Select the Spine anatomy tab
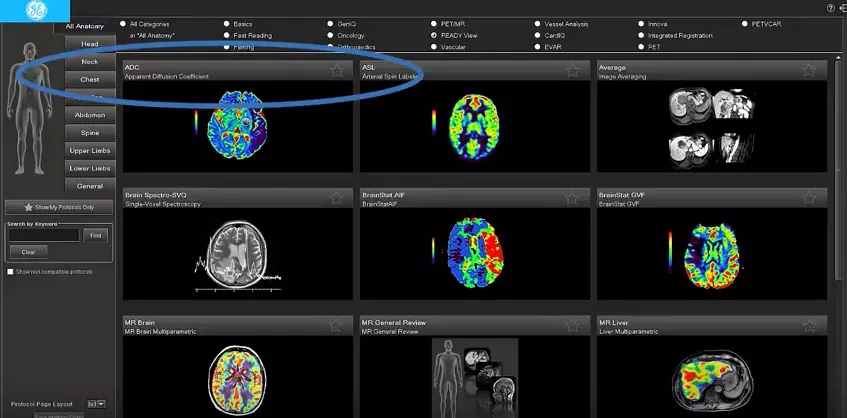This screenshot has height=418, width=847. coord(90,133)
